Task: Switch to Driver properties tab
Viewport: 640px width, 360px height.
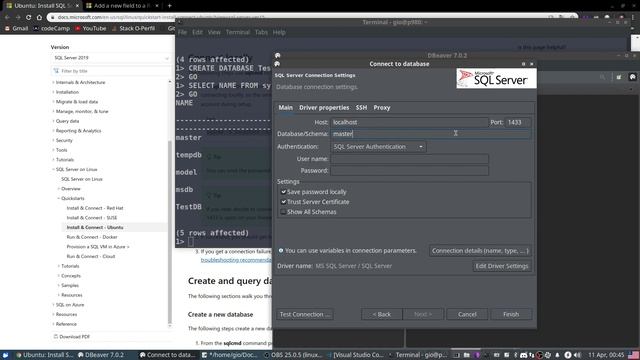Action: pos(324,108)
